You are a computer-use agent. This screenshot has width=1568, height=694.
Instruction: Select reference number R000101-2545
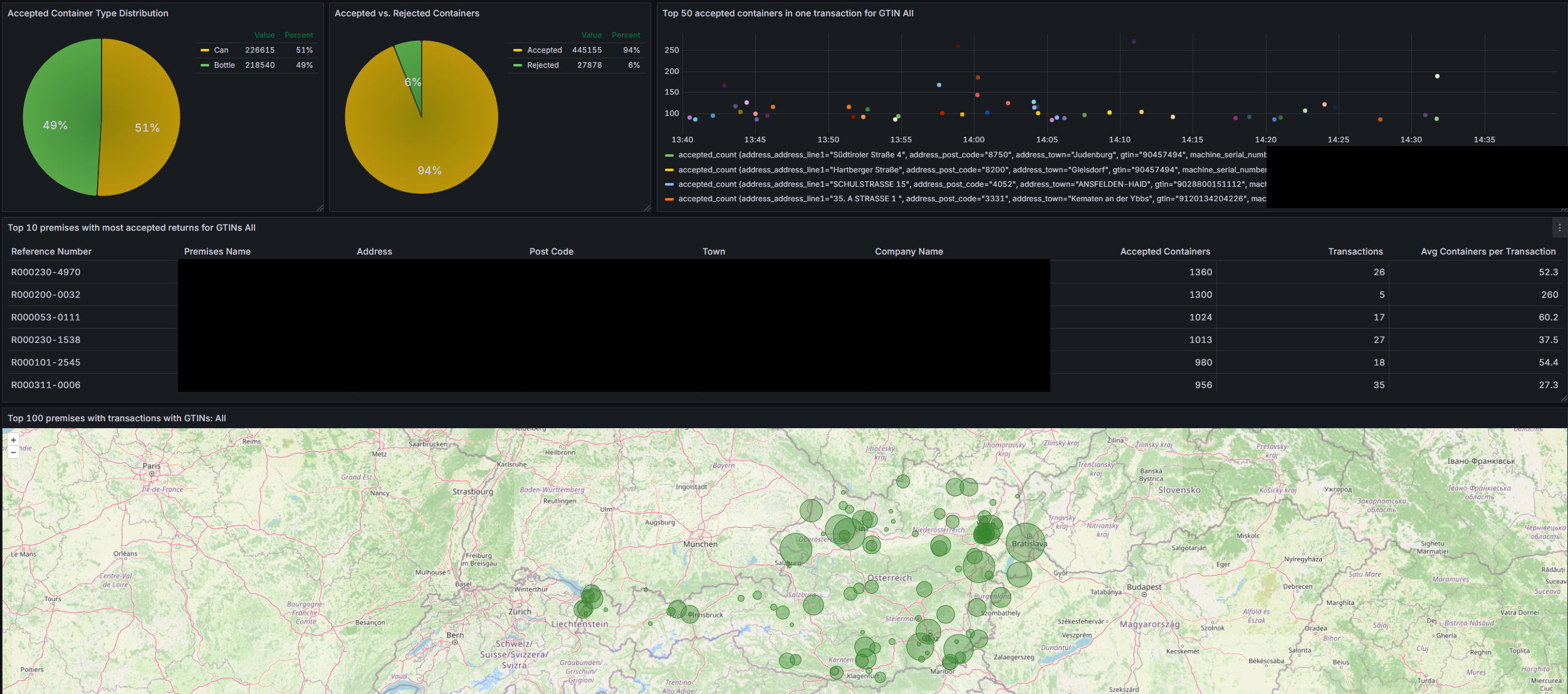click(46, 362)
